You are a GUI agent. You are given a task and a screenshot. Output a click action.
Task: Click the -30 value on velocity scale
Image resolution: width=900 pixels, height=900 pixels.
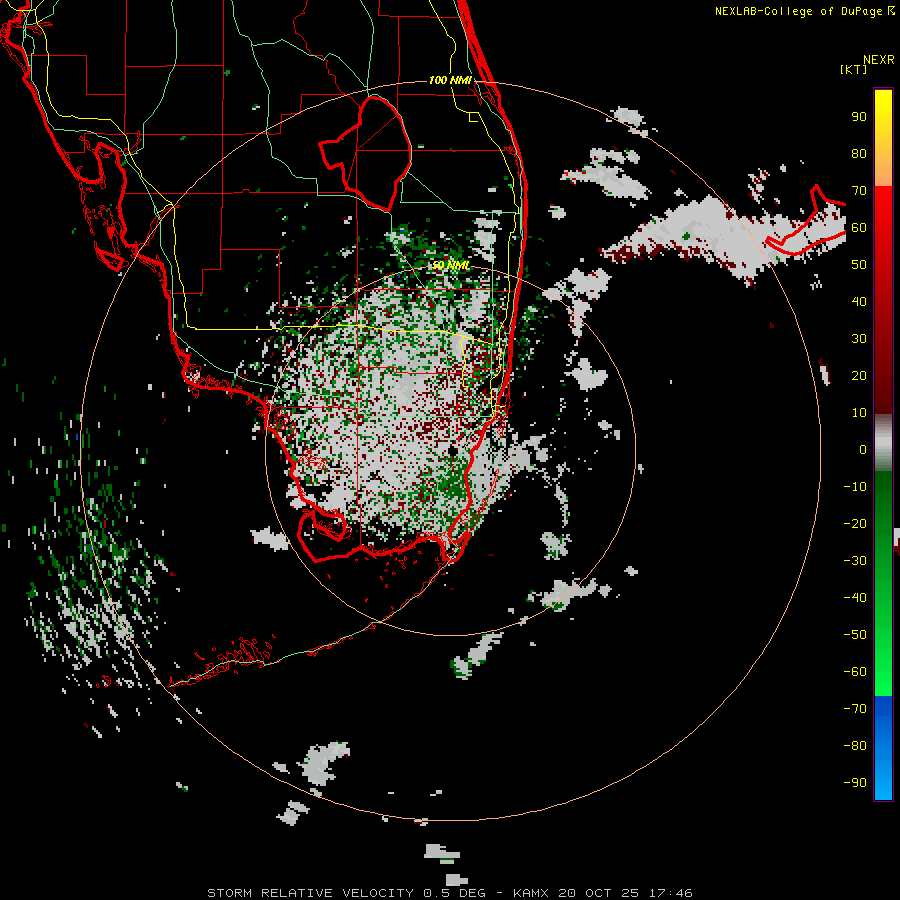[855, 561]
